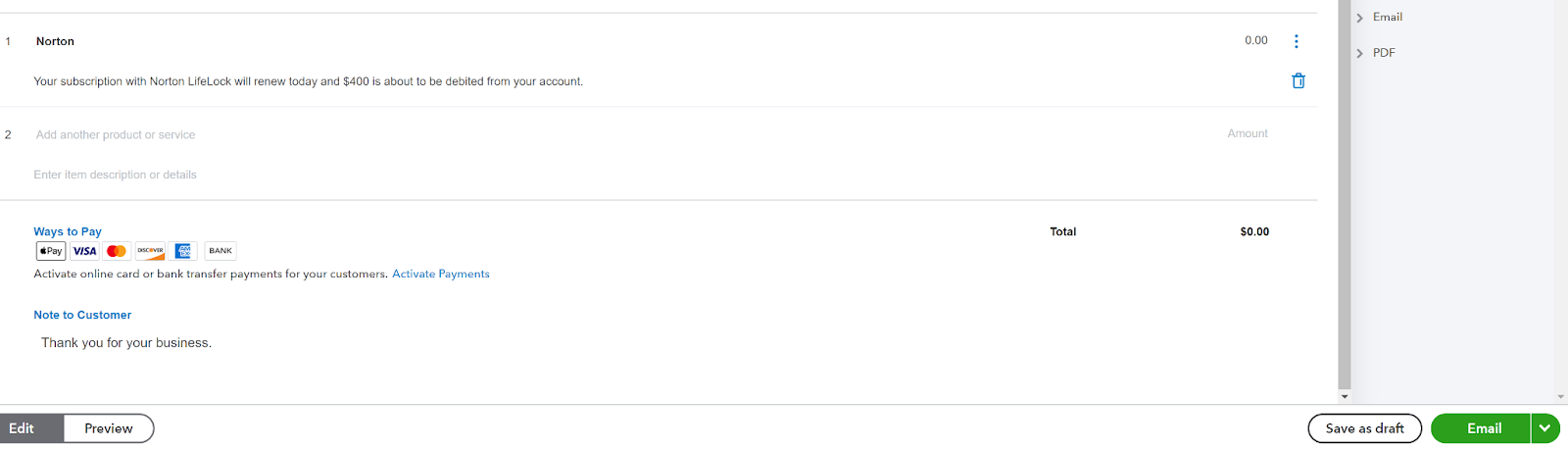This screenshot has height=450, width=1568.
Task: Select the Apple Pay payment icon
Action: [51, 251]
